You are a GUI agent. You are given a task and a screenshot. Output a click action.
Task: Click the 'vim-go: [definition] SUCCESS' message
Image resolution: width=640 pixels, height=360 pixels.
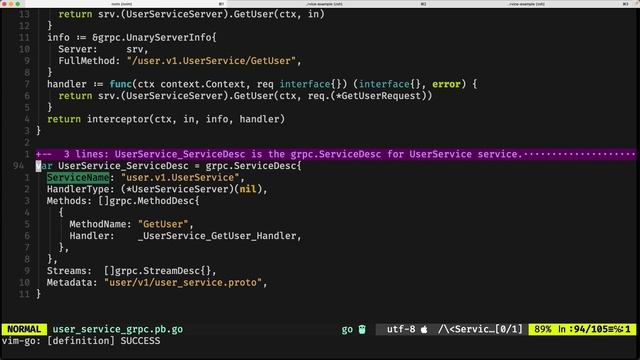click(x=81, y=341)
